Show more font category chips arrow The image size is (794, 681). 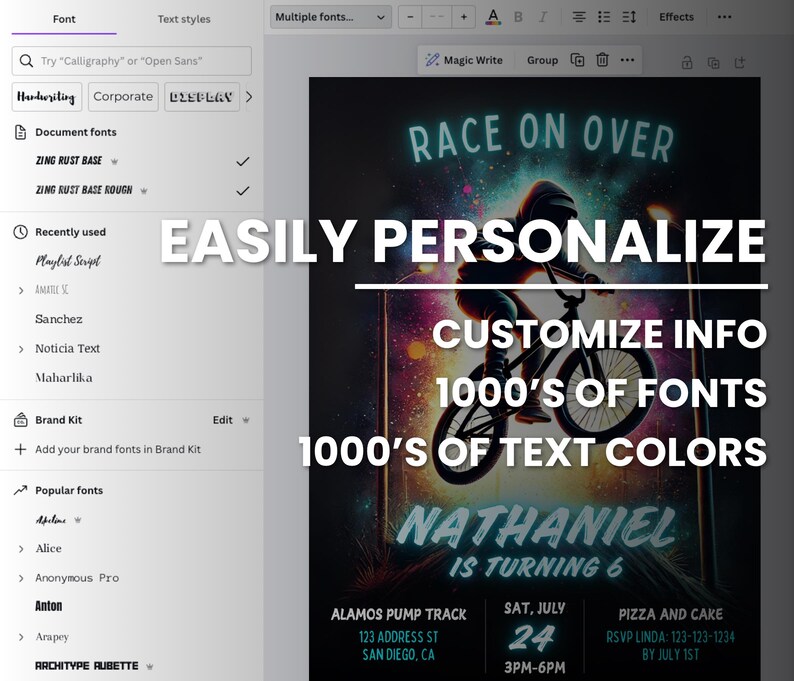click(x=249, y=97)
